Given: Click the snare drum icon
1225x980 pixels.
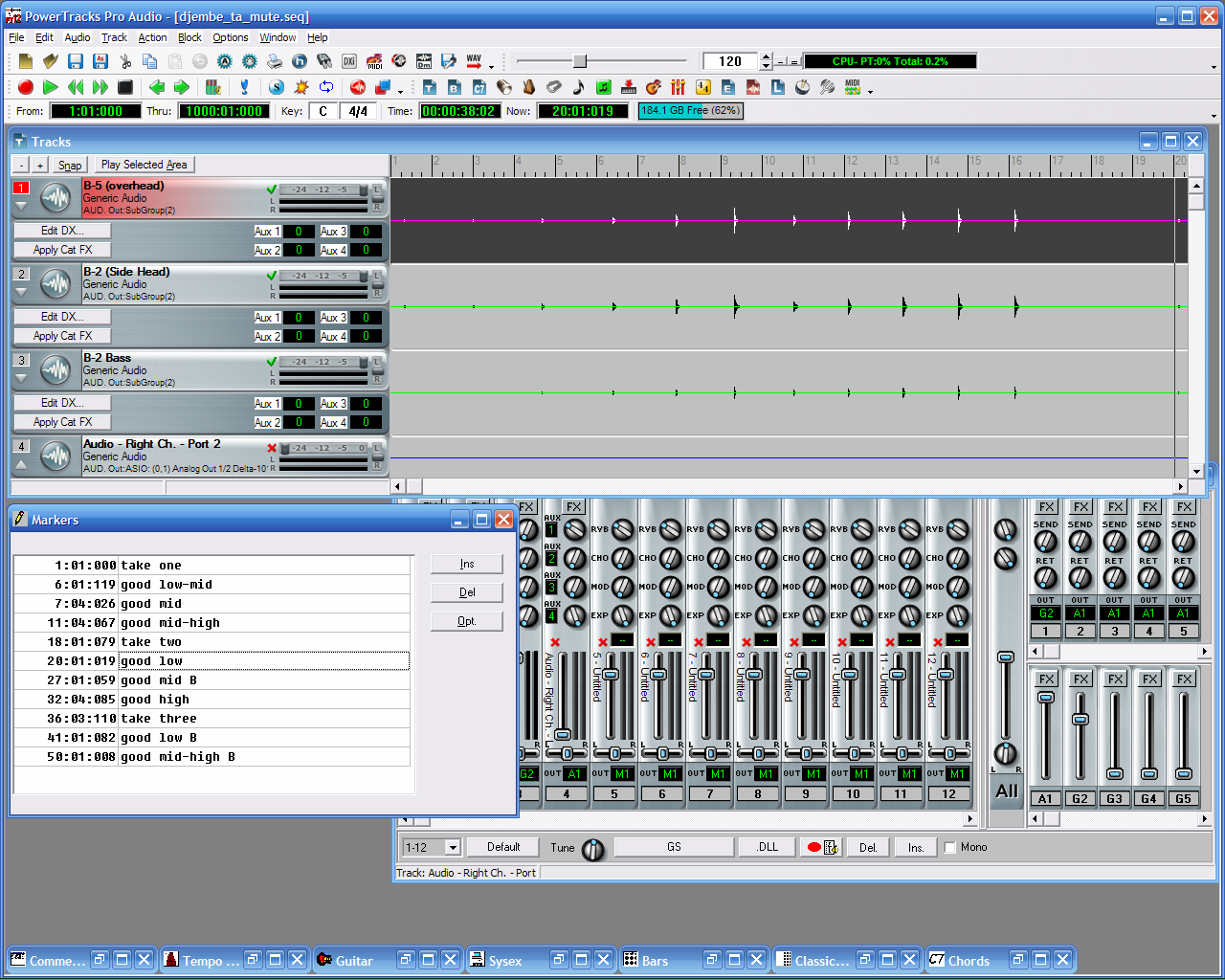Looking at the screenshot, I should coord(803,87).
